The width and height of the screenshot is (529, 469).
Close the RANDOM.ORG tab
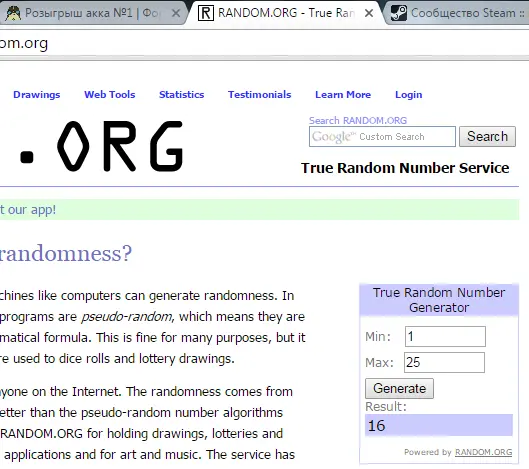point(369,13)
